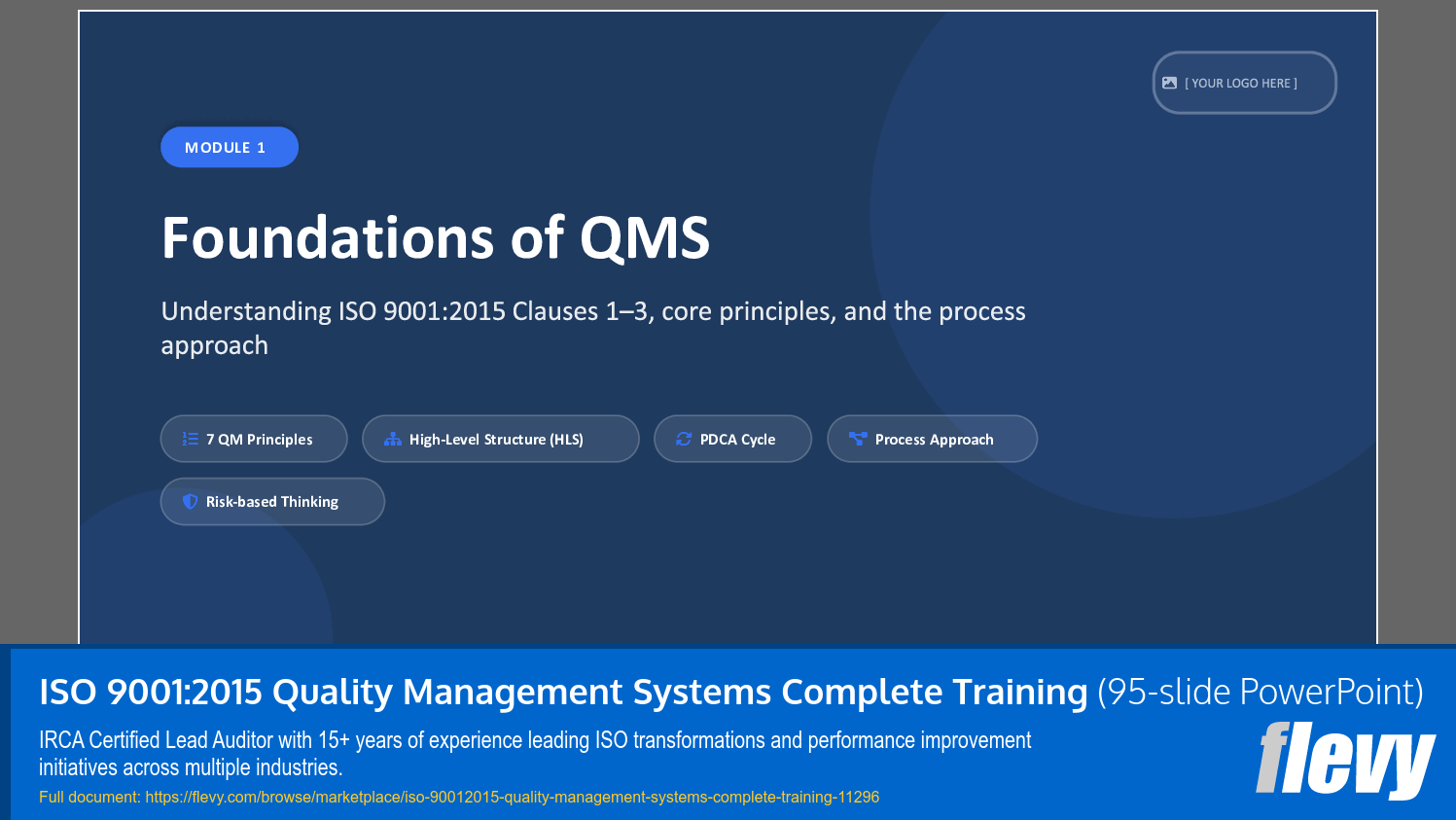Screen dimensions: 1456x820
Task: Click the 95-slide PowerPoint label
Action: coord(1258,693)
